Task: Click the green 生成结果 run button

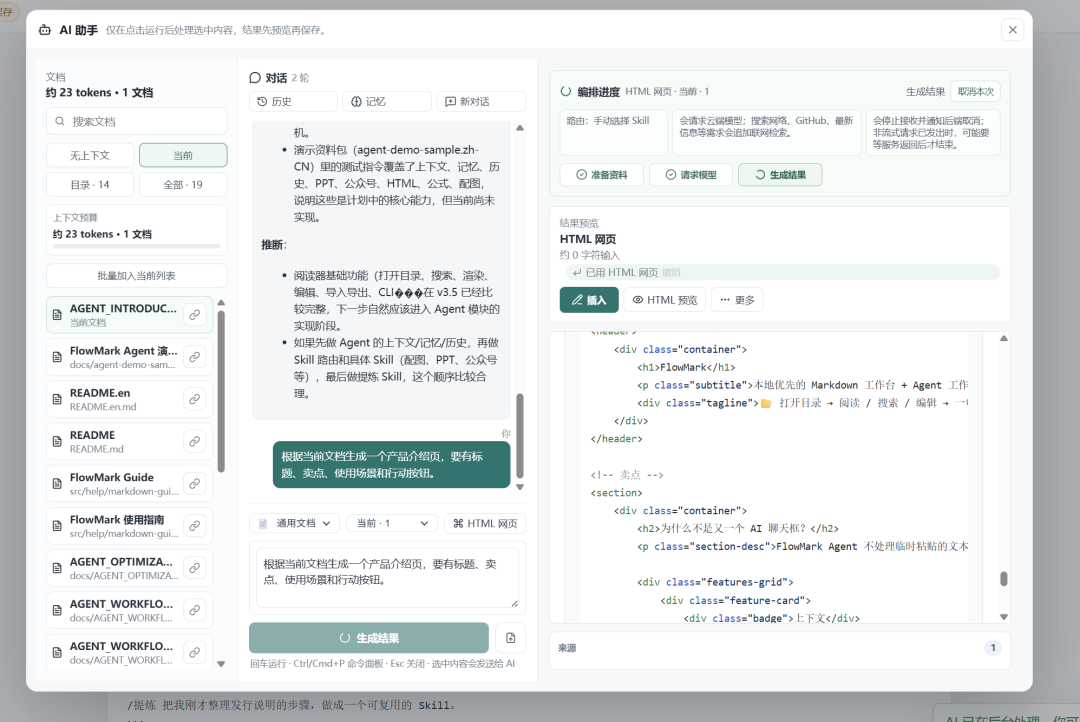Action: (x=368, y=638)
